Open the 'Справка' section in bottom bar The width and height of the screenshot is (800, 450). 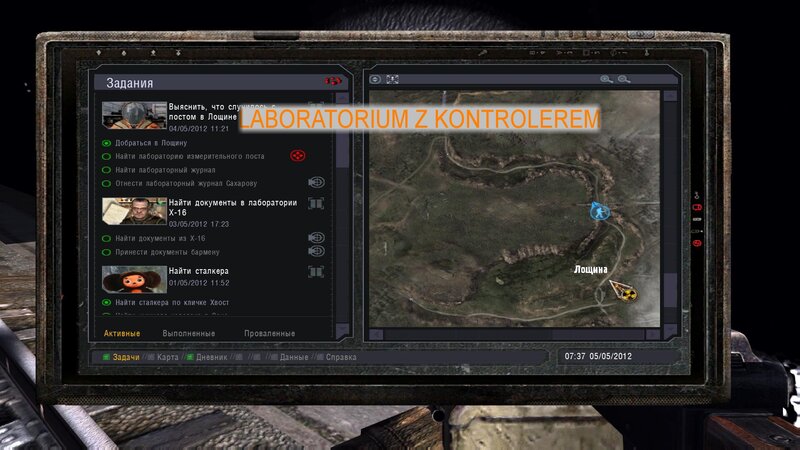pos(342,356)
